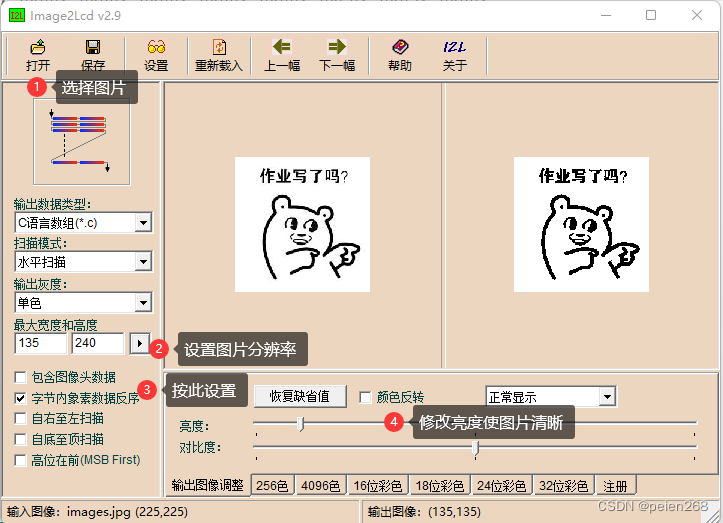The height and width of the screenshot is (523, 723).
Task: Click the max height field showing 240
Action: tap(97, 343)
